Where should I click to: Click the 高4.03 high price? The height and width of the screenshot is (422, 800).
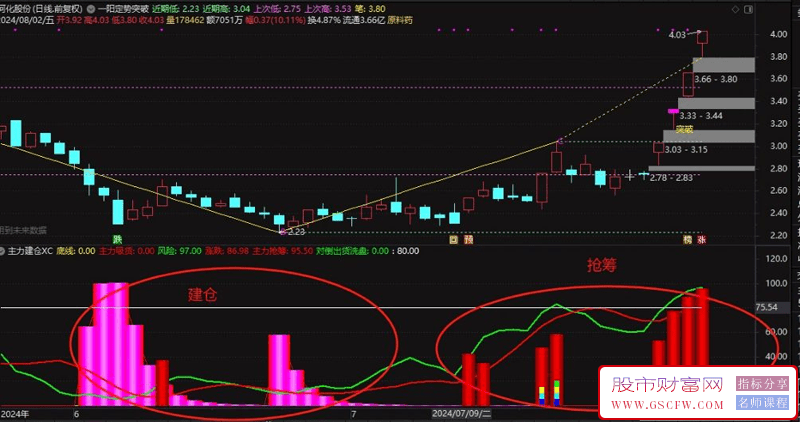98,20
